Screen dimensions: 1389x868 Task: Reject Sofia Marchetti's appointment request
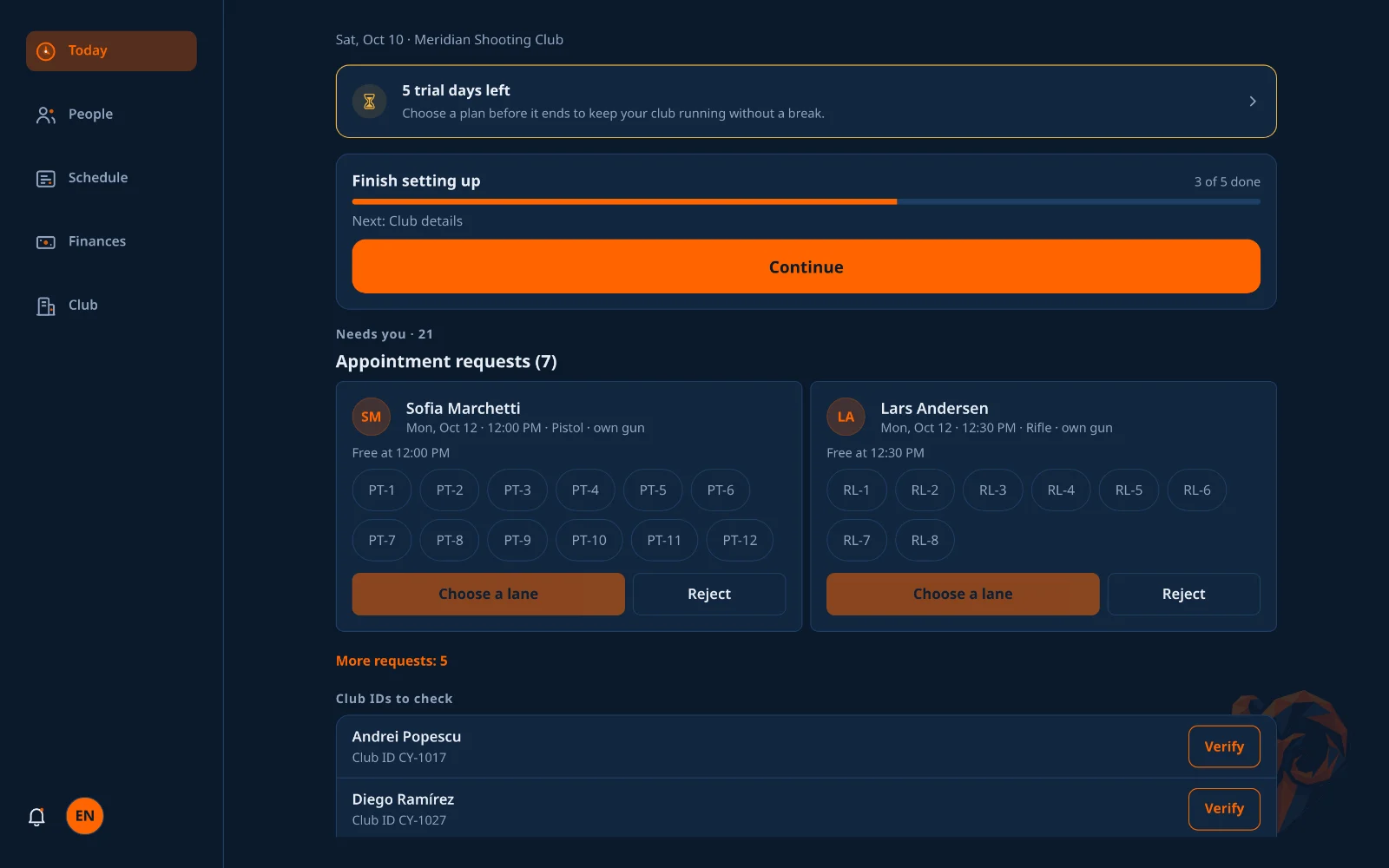click(709, 595)
